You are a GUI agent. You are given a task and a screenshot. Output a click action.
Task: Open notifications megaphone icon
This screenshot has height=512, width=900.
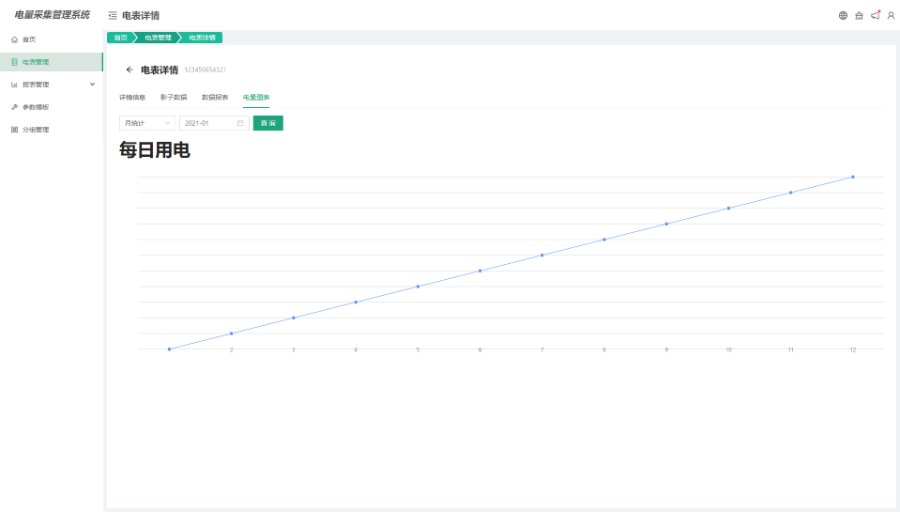click(x=875, y=15)
